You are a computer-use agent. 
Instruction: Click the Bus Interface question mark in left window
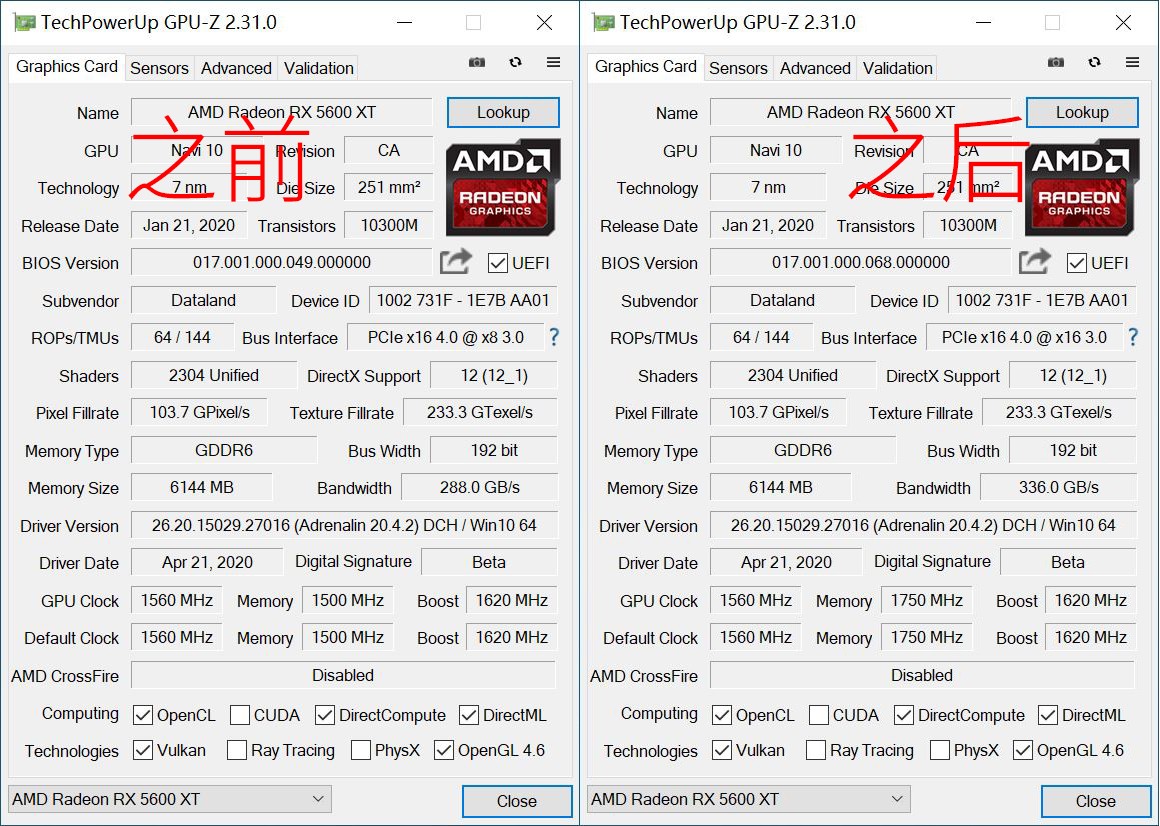(553, 337)
